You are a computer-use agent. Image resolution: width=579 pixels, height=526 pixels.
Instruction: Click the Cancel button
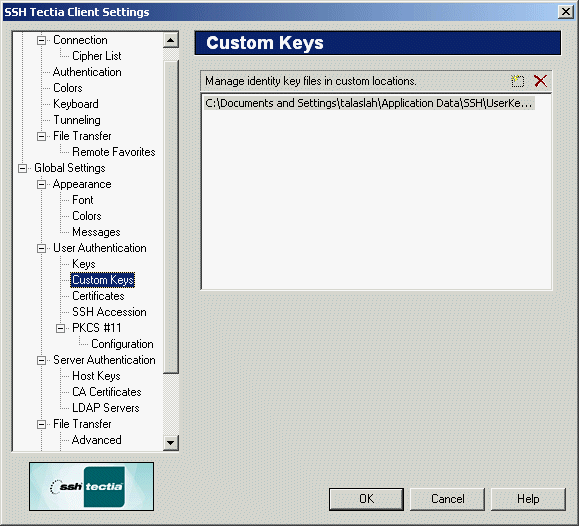448,499
